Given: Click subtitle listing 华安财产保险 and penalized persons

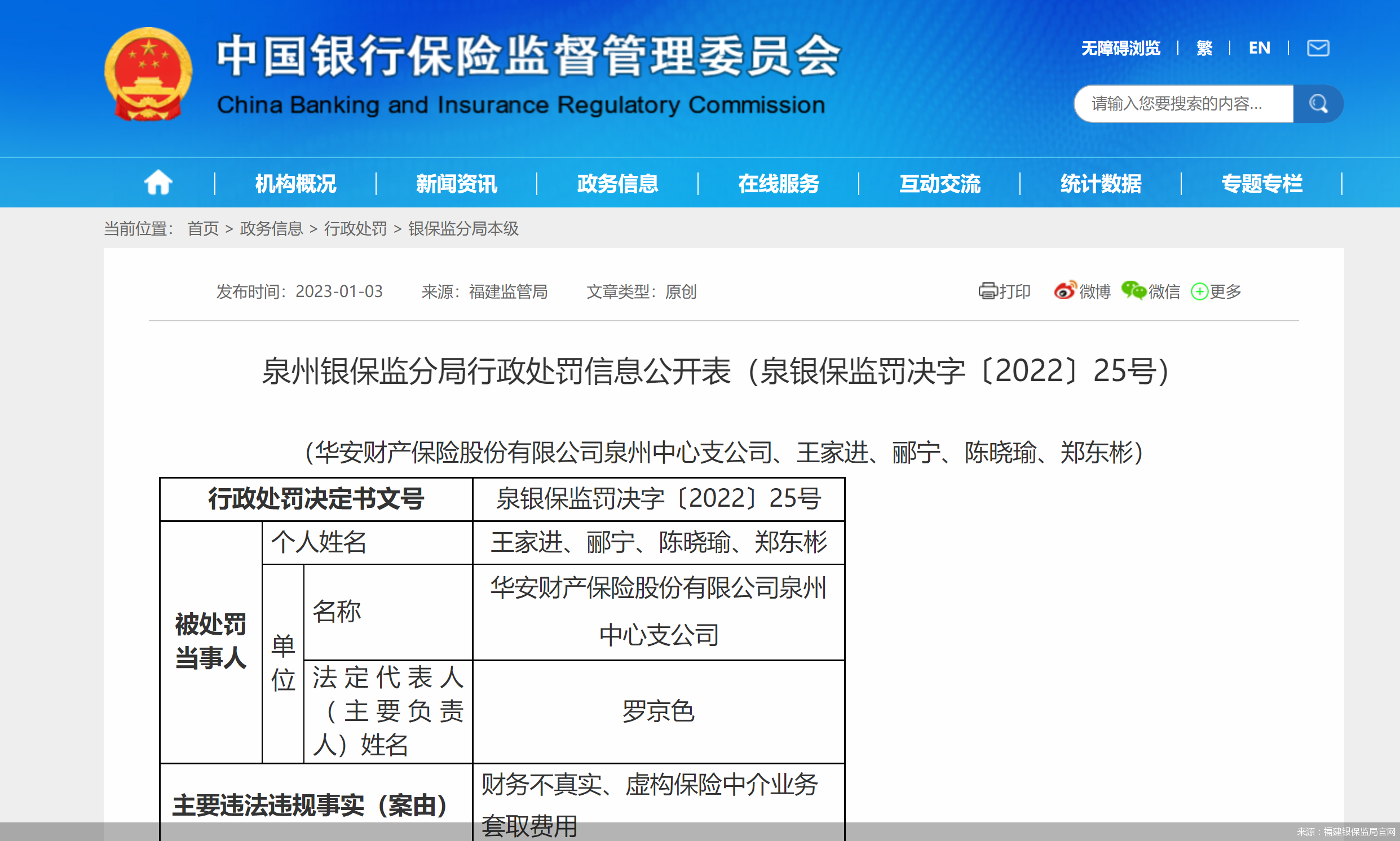Looking at the screenshot, I should pos(724,452).
